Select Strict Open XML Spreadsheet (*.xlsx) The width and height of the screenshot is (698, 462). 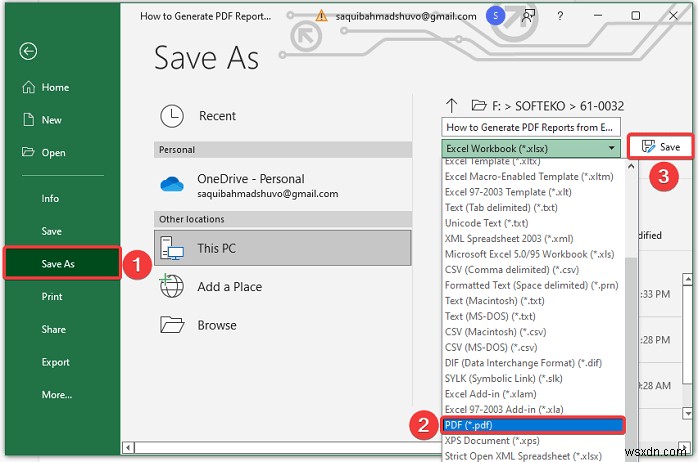[x=523, y=456]
